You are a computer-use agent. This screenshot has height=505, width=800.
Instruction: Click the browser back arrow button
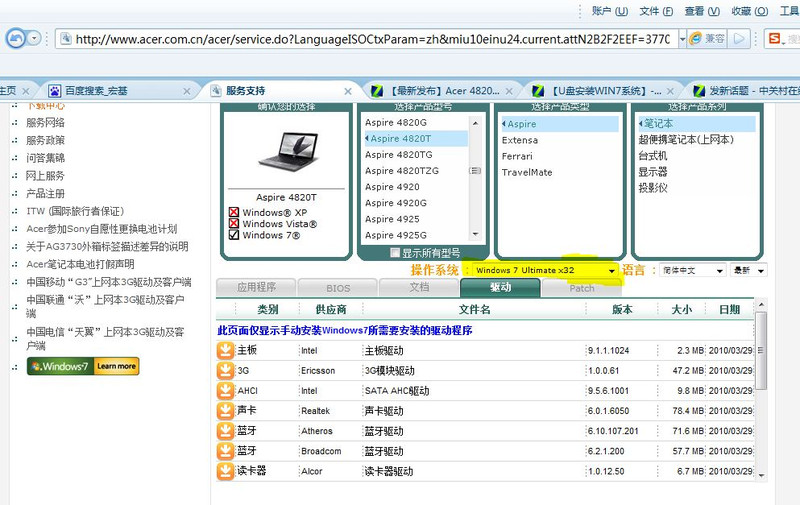16,38
